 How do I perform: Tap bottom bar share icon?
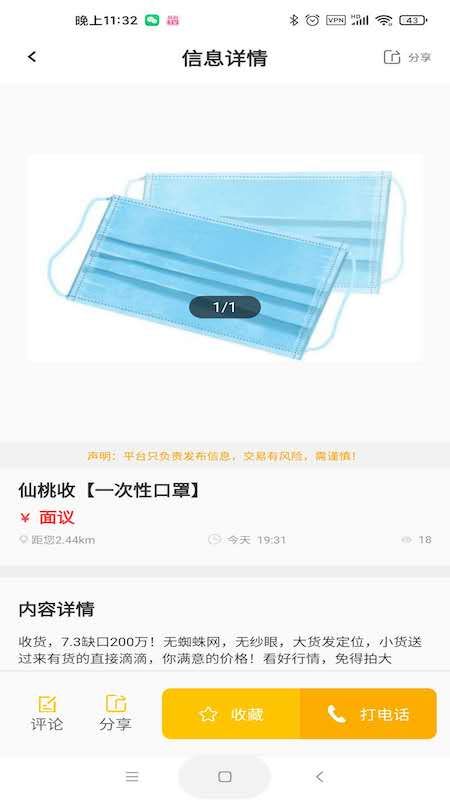point(116,704)
